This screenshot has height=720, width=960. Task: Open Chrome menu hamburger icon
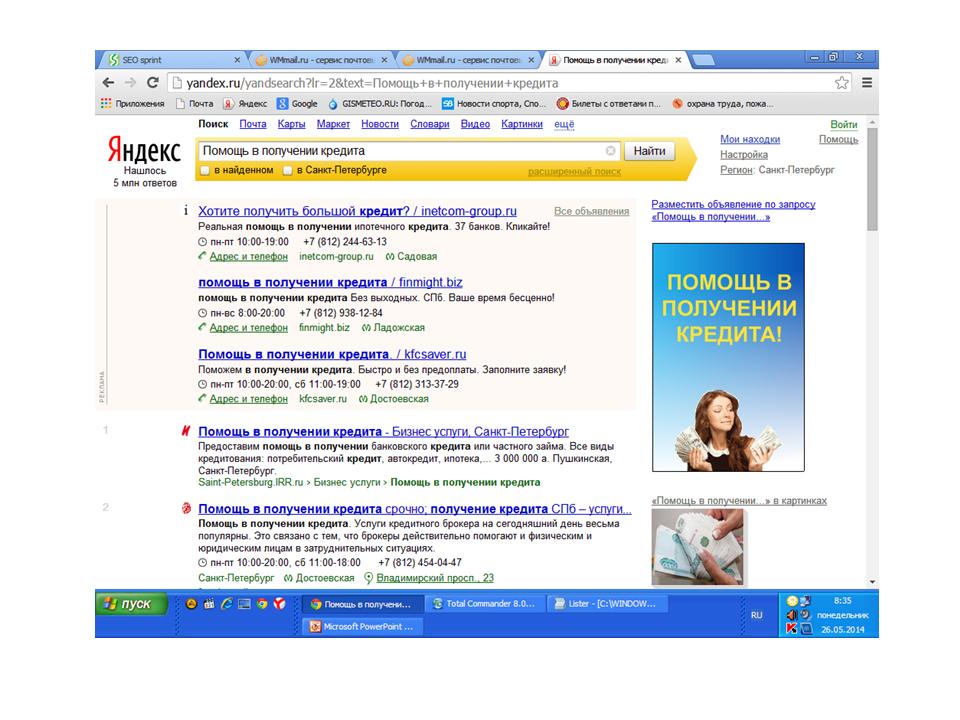click(x=867, y=83)
